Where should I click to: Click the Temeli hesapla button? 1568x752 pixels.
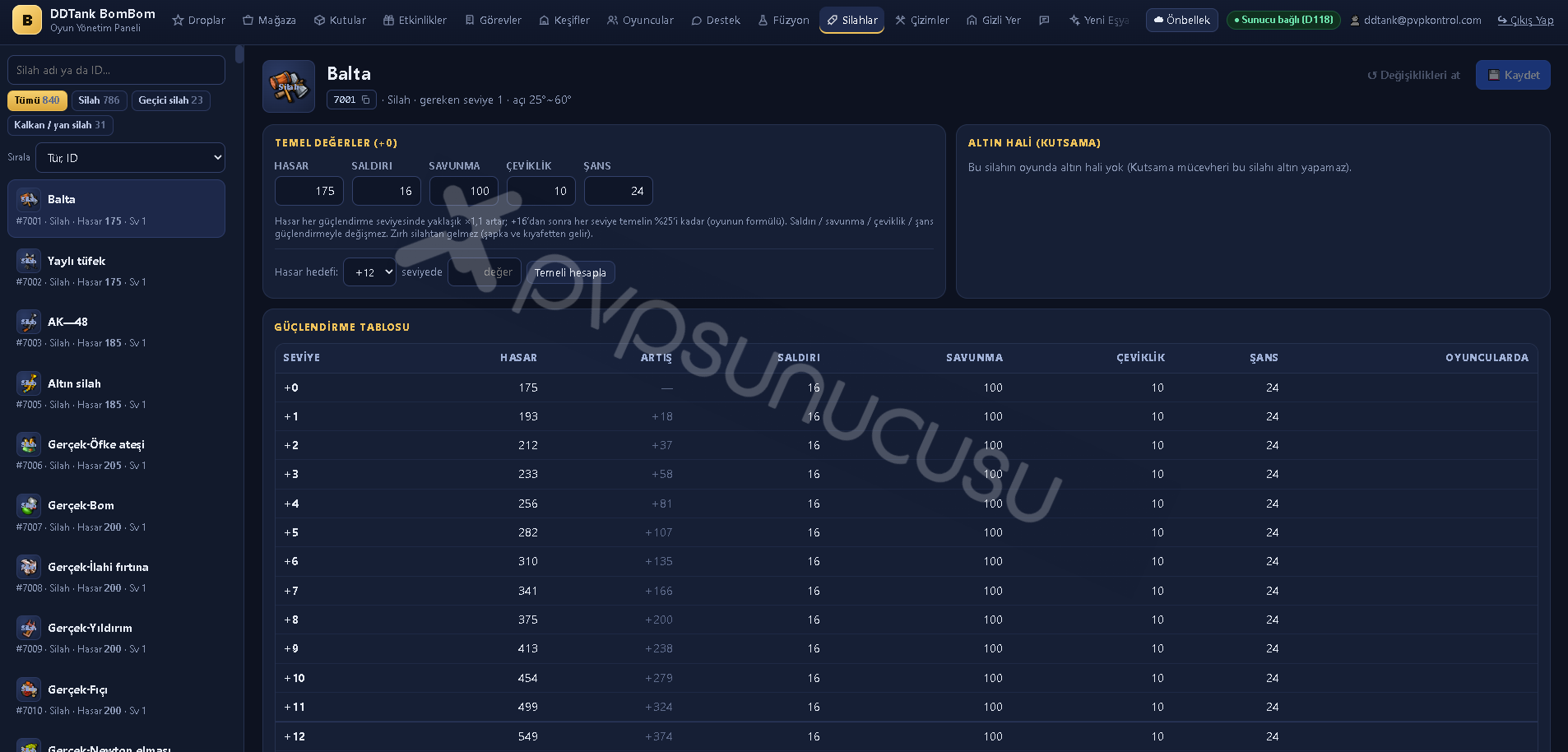(x=570, y=272)
